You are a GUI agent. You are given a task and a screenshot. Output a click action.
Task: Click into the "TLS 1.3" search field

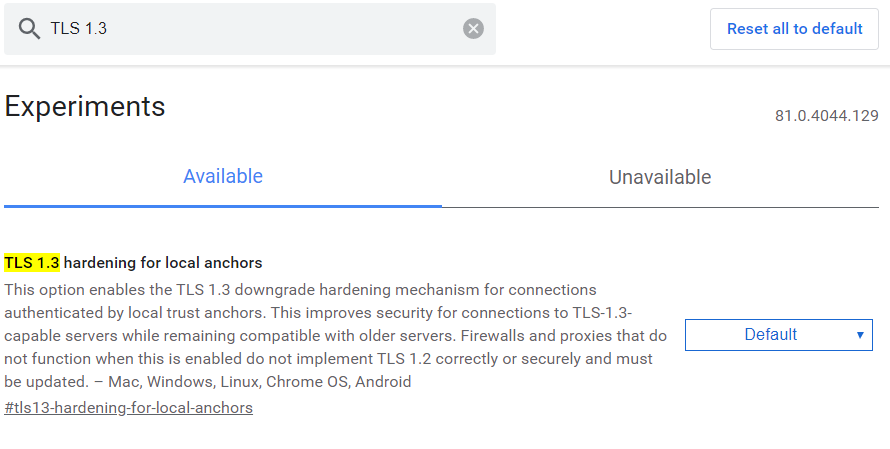(250, 29)
